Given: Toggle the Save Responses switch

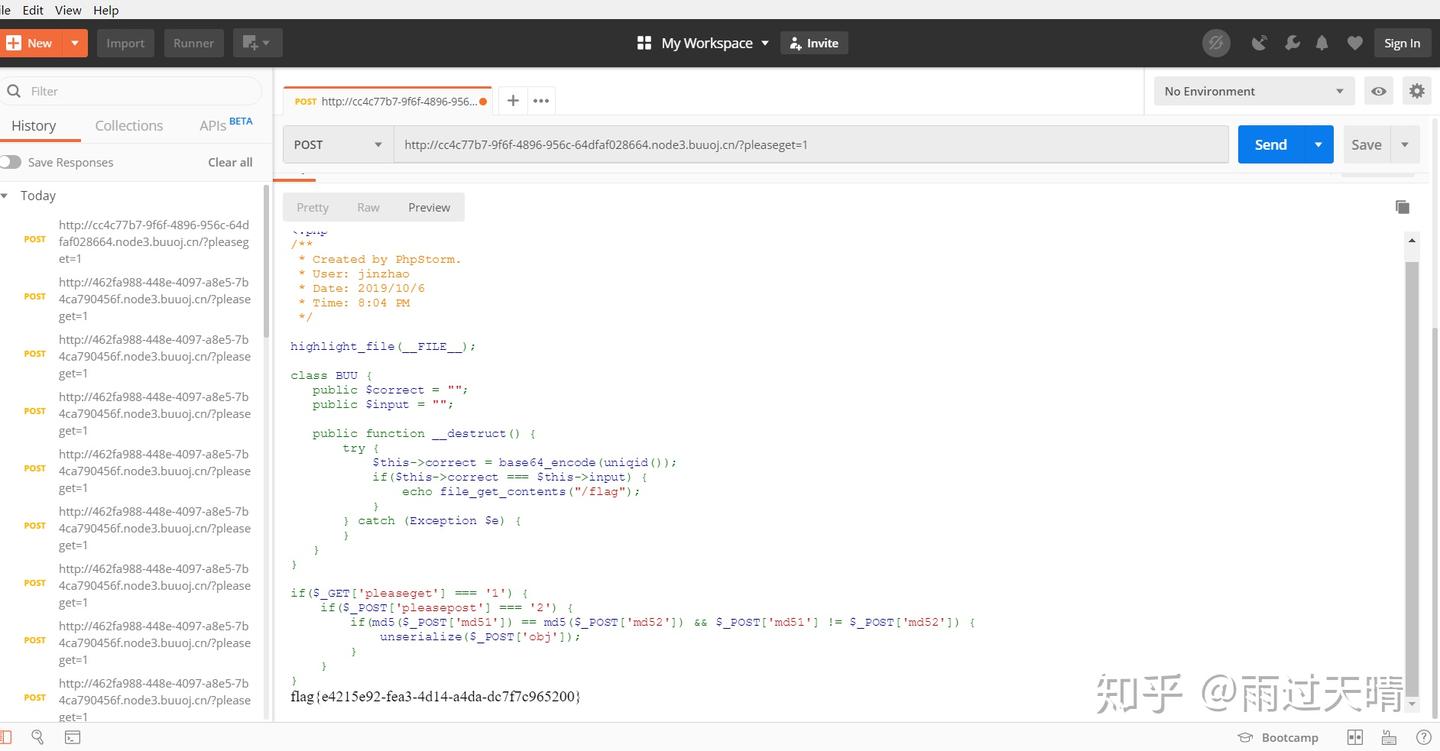Looking at the screenshot, I should (x=11, y=162).
